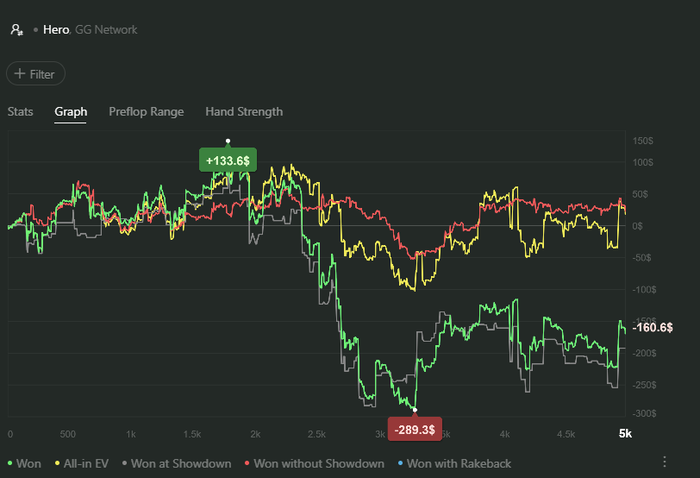Switch to the Stats tab
Image resolution: width=700 pixels, height=478 pixels.
click(x=20, y=112)
